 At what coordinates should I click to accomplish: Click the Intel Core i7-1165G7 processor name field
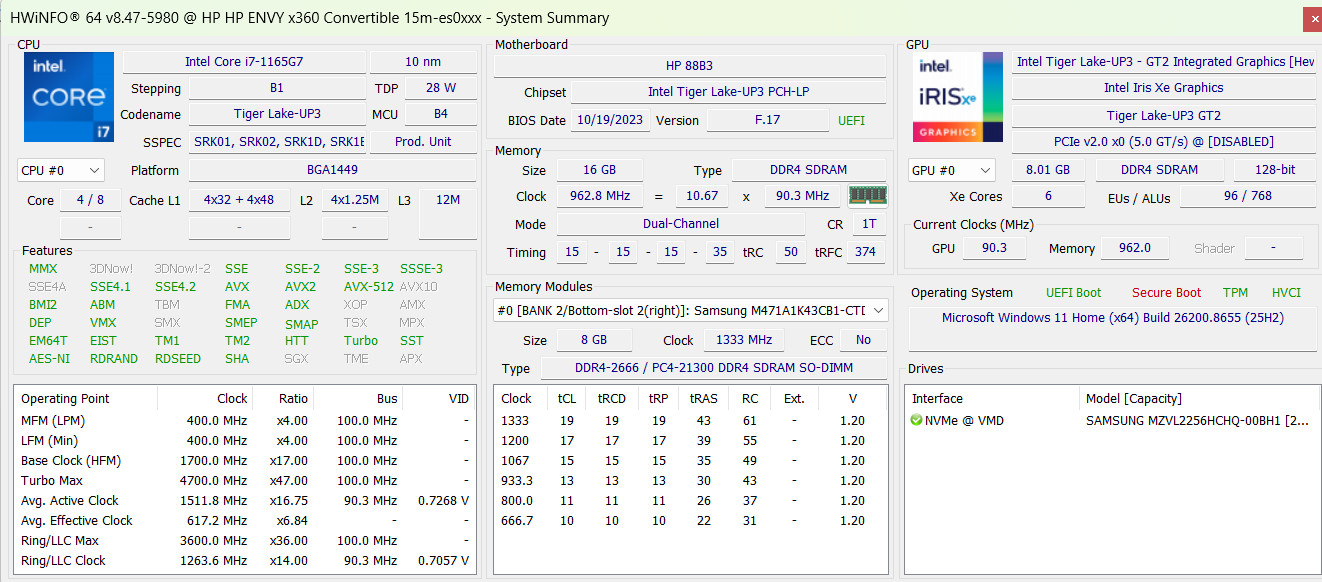[244, 62]
